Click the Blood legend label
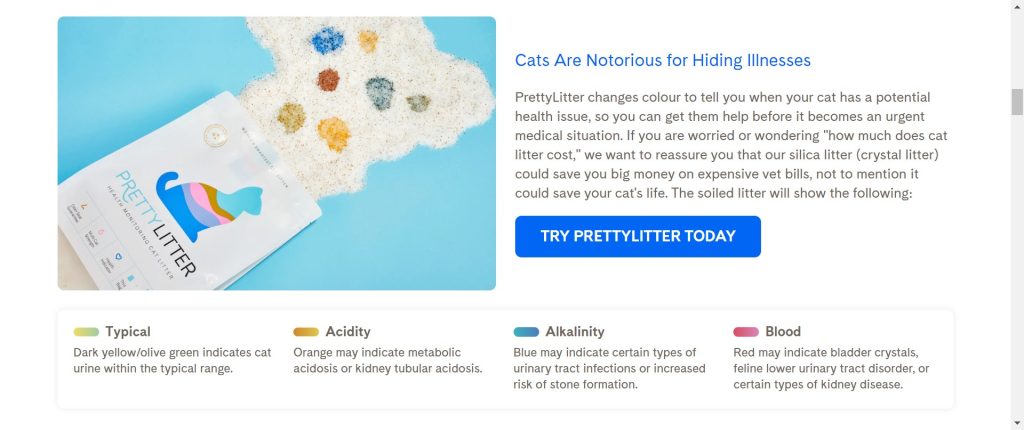Screen dimensions: 1024x430 783,332
